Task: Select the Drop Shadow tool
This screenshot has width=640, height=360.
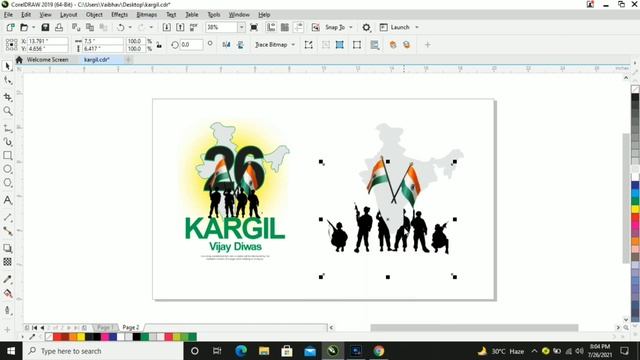Action: pyautogui.click(x=7, y=248)
